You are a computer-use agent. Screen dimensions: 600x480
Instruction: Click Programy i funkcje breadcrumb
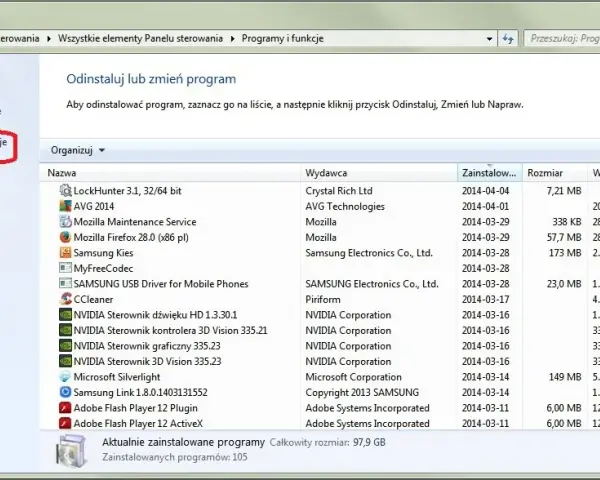(283, 39)
